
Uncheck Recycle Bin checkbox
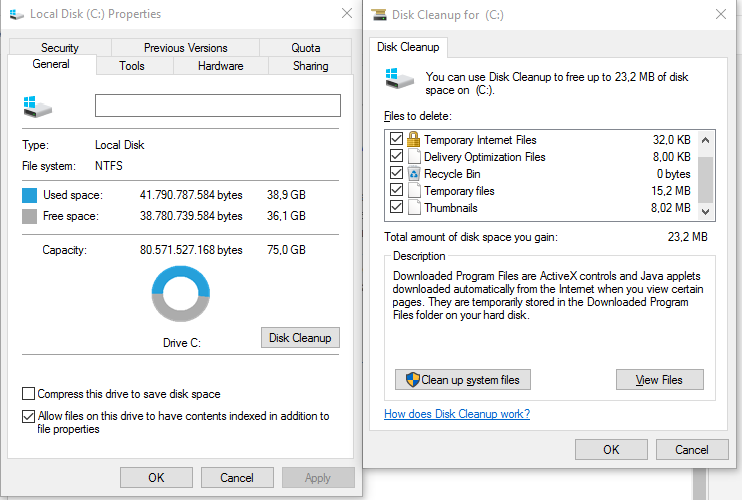coord(396,173)
